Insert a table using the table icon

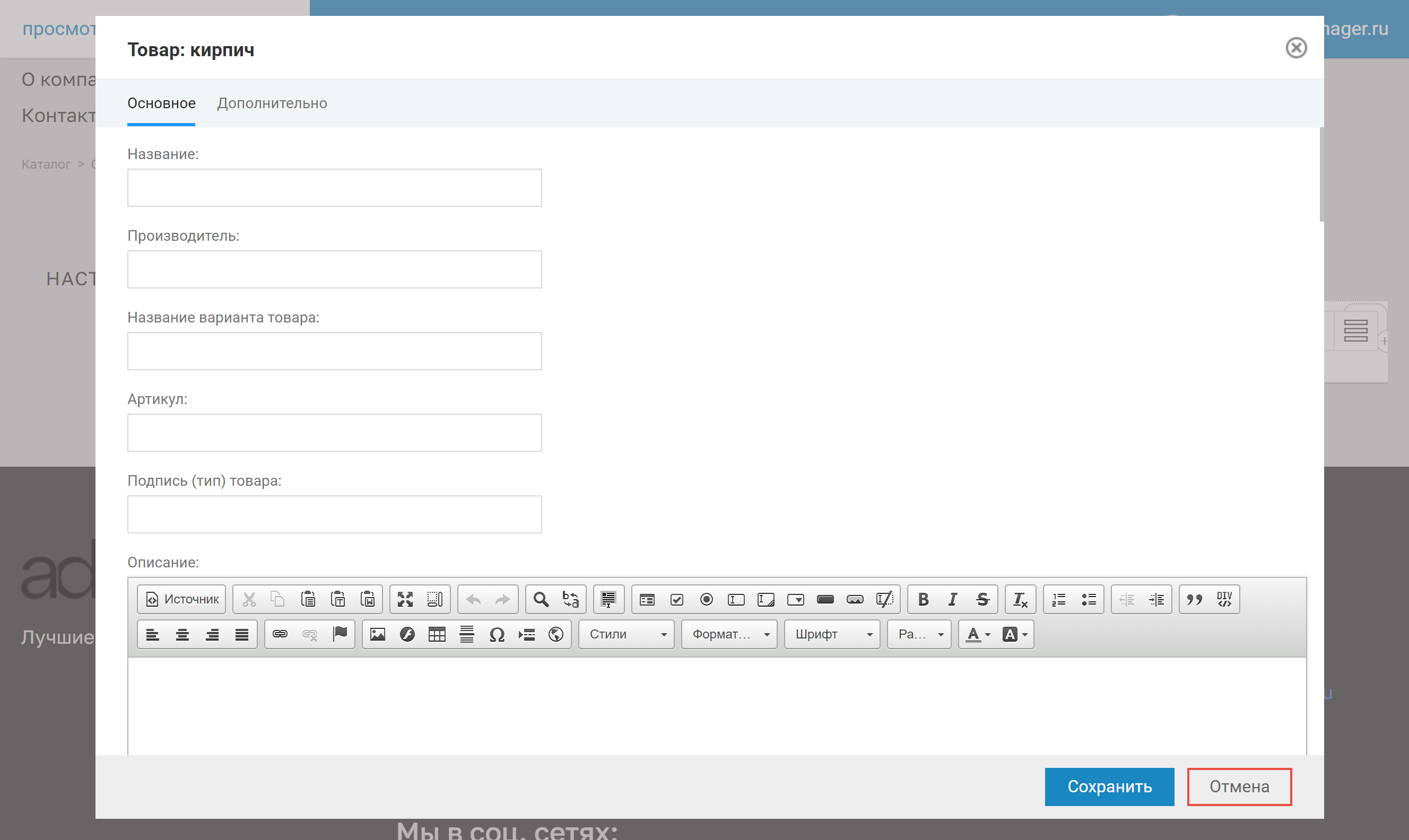(437, 634)
